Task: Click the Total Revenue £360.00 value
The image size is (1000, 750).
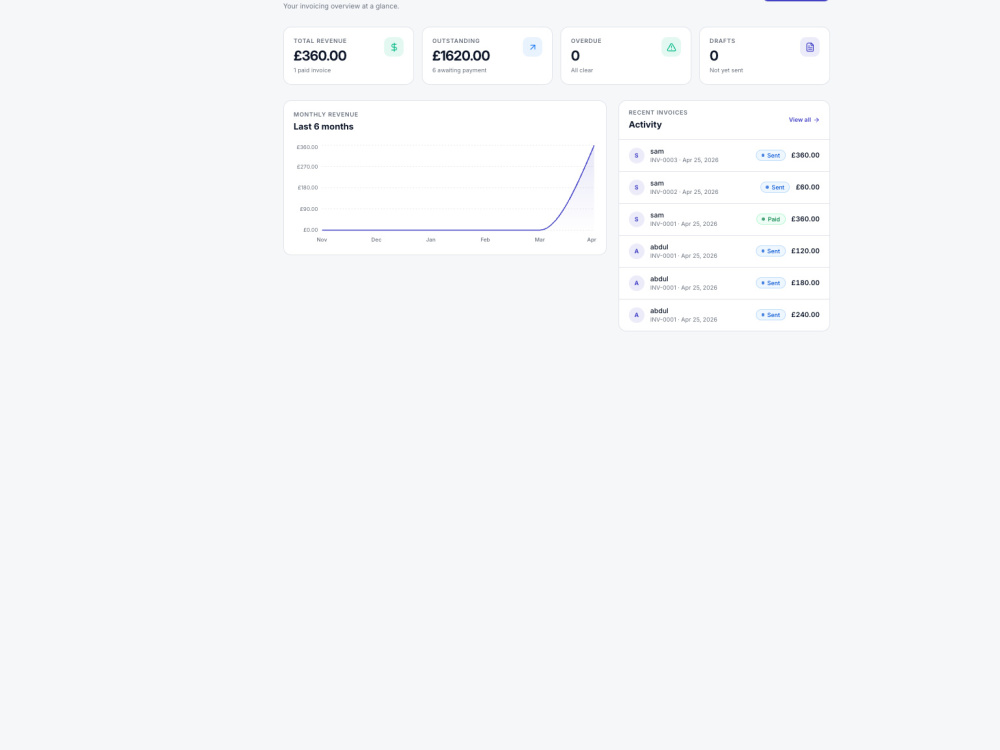Action: (x=320, y=56)
